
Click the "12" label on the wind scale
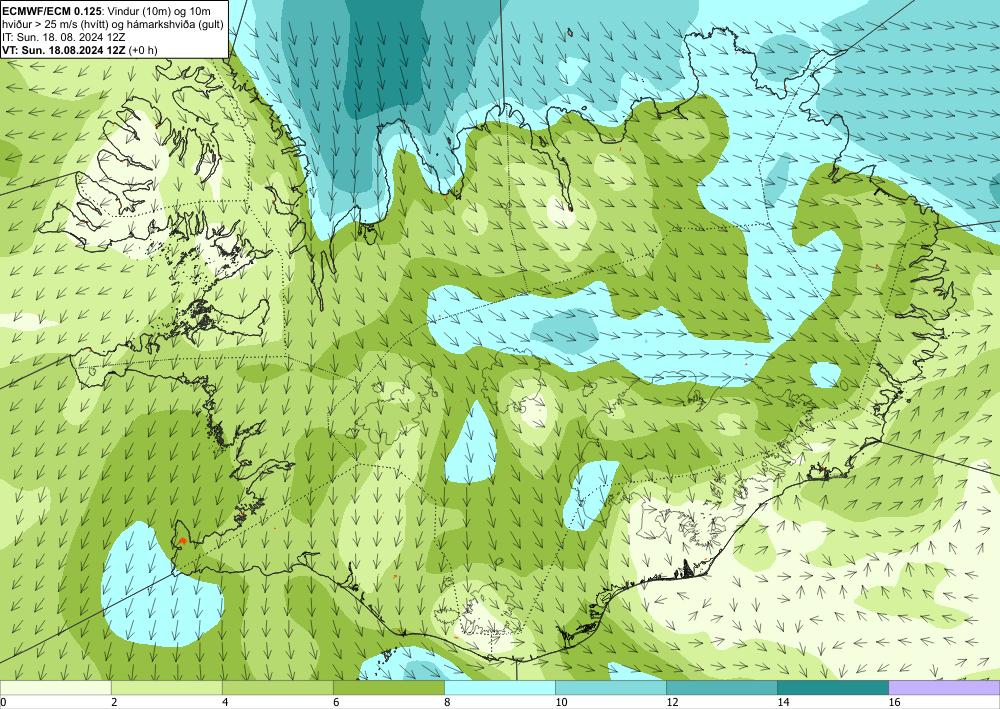tap(672, 702)
